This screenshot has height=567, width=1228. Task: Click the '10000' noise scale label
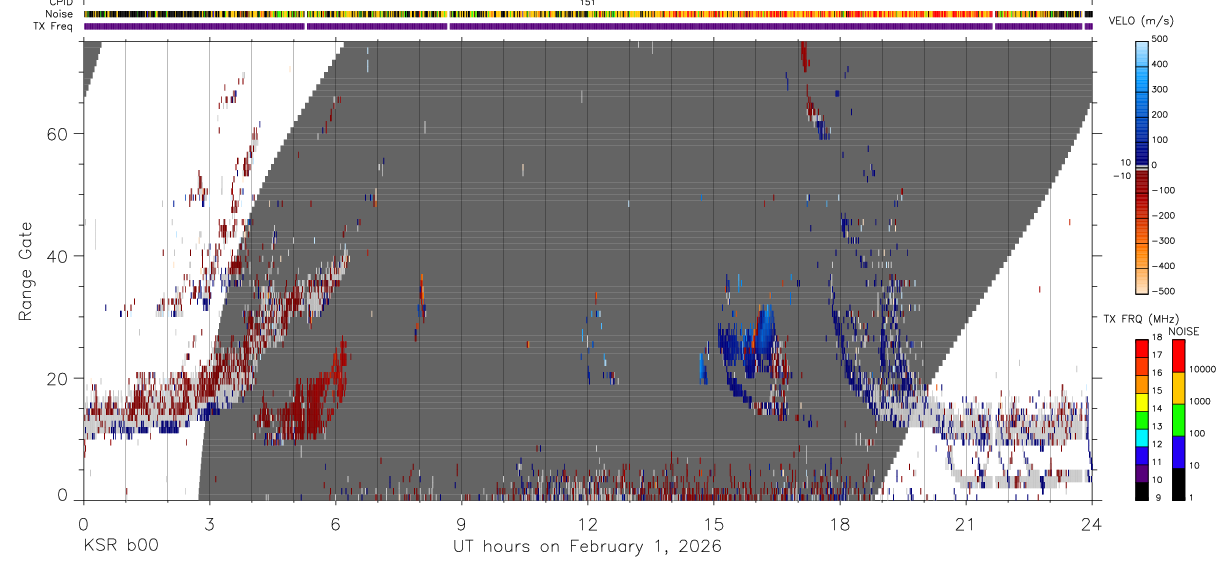(1203, 370)
